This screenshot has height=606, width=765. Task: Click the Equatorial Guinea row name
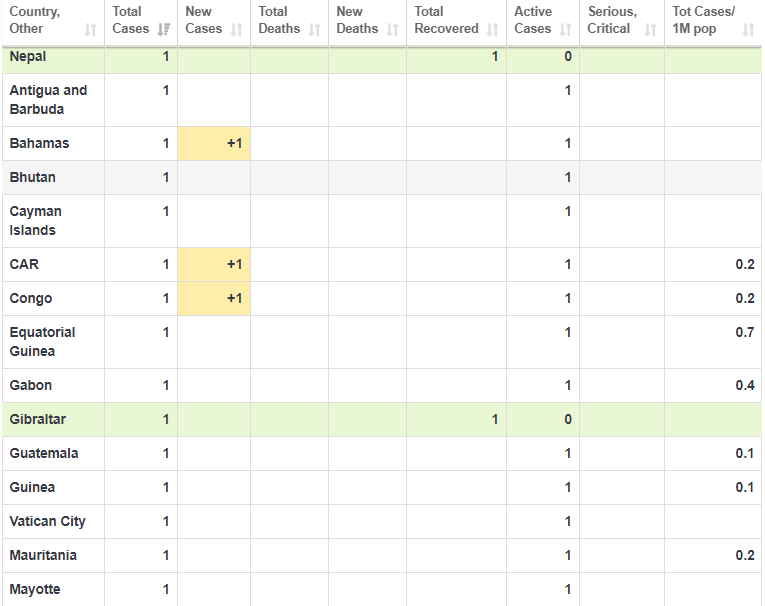point(42,342)
